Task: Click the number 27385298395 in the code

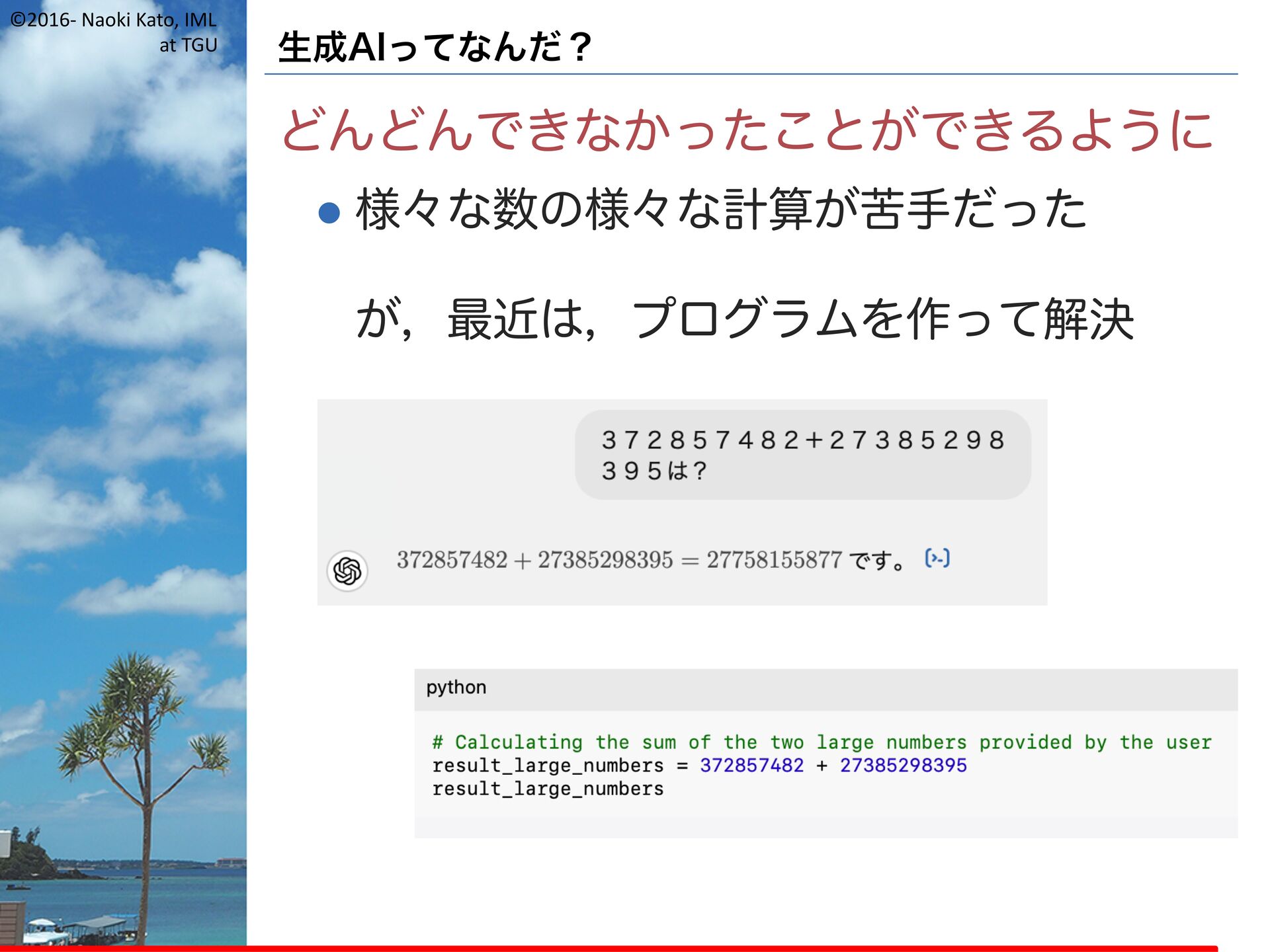Action: pyautogui.click(x=904, y=766)
